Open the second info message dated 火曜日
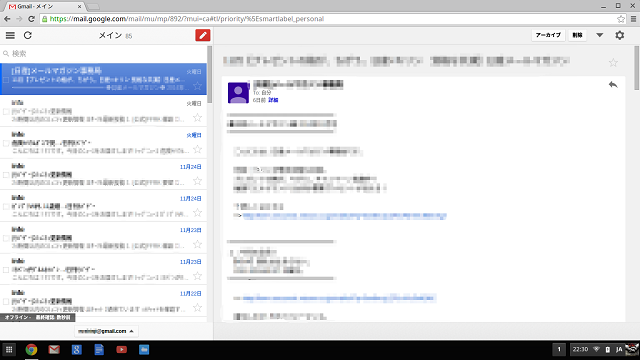 (x=104, y=142)
